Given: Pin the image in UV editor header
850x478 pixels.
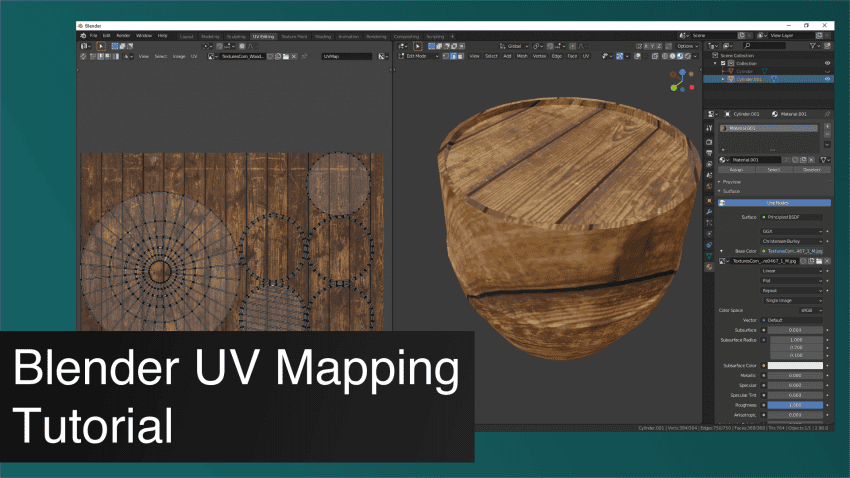Looking at the screenshot, I should tap(304, 56).
